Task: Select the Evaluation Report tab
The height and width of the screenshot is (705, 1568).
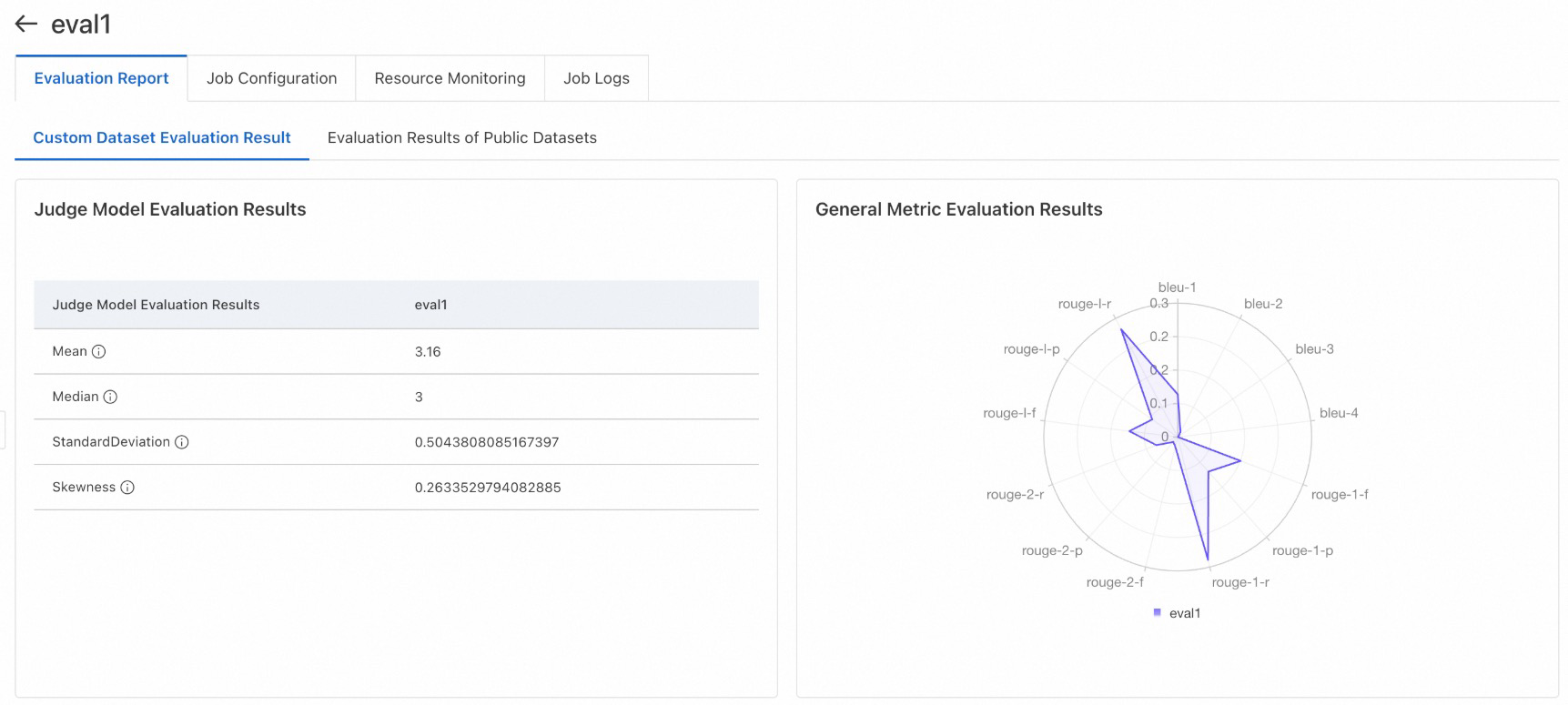Action: [101, 78]
